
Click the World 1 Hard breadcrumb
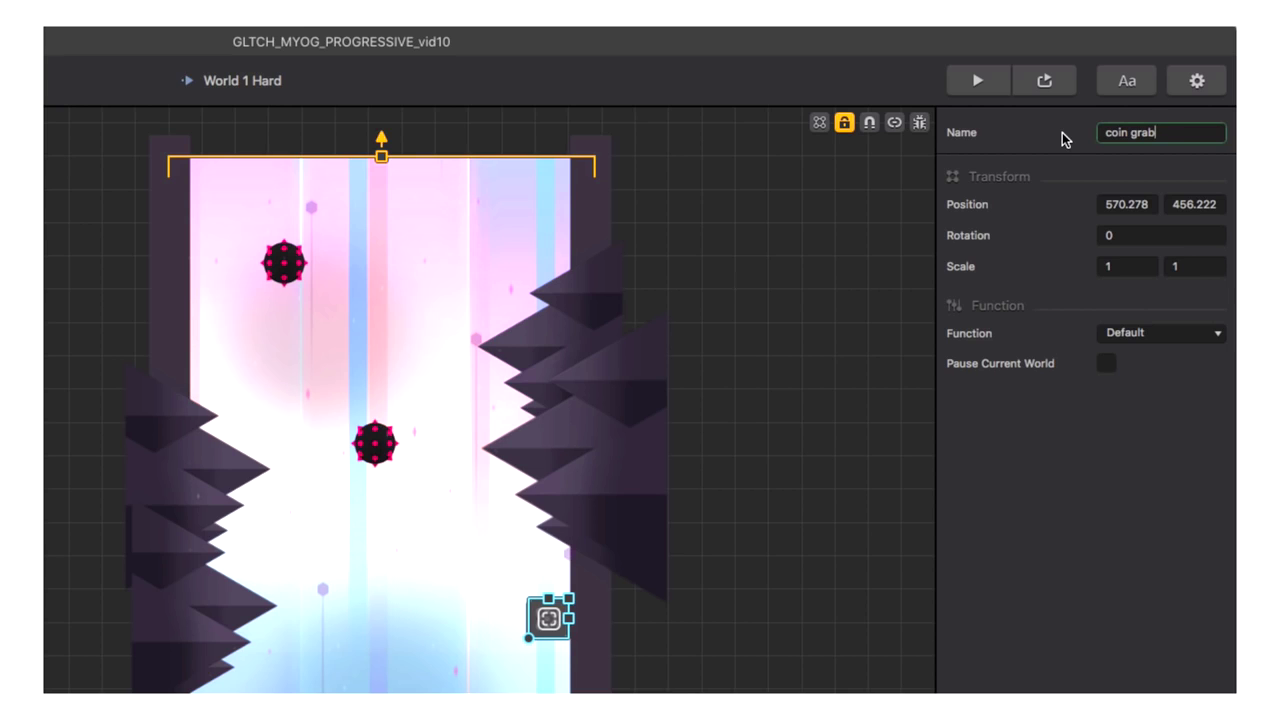242,81
